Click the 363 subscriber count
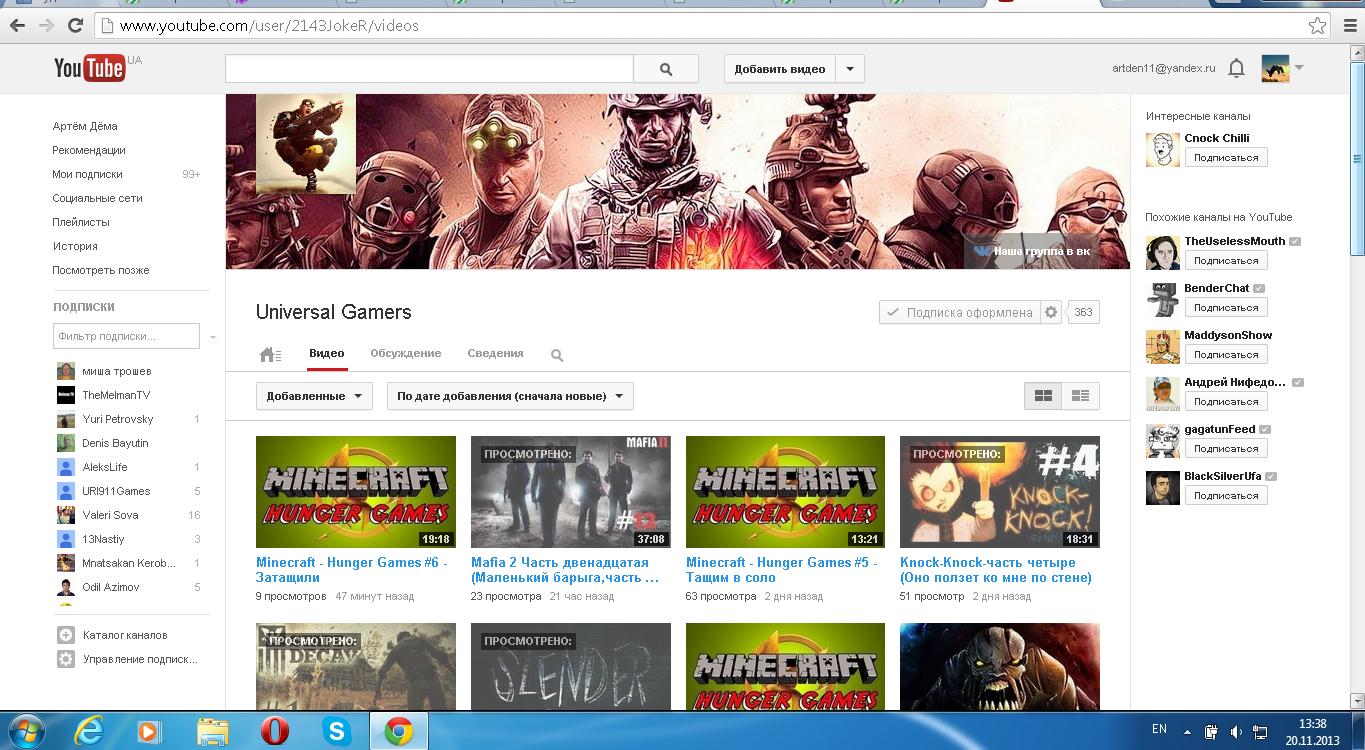Screen dimensions: 1365x750 (1083, 312)
